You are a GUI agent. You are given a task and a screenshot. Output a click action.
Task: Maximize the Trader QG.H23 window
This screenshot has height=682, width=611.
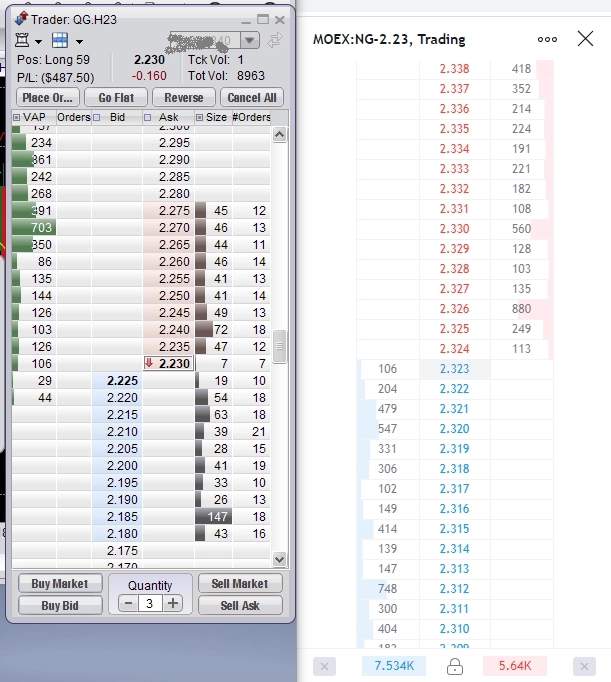[263, 20]
